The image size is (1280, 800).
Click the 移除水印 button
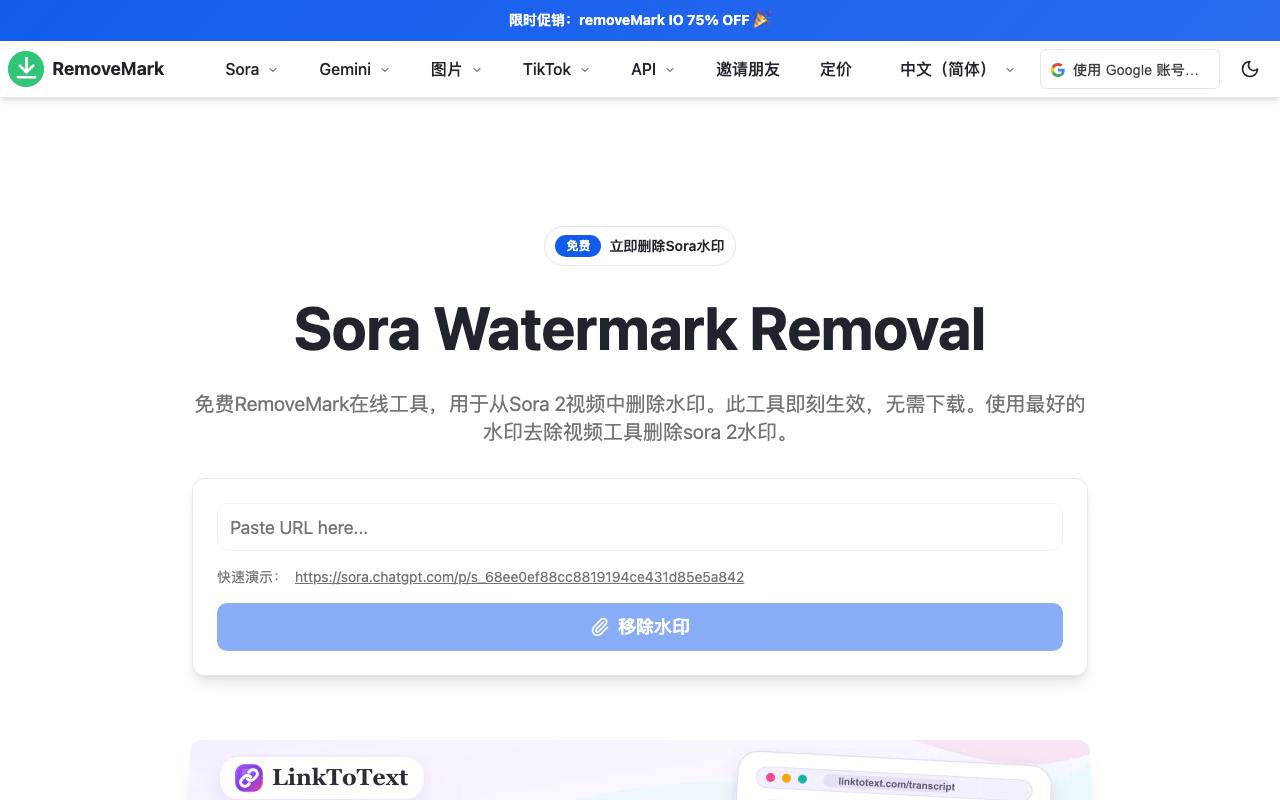point(640,627)
